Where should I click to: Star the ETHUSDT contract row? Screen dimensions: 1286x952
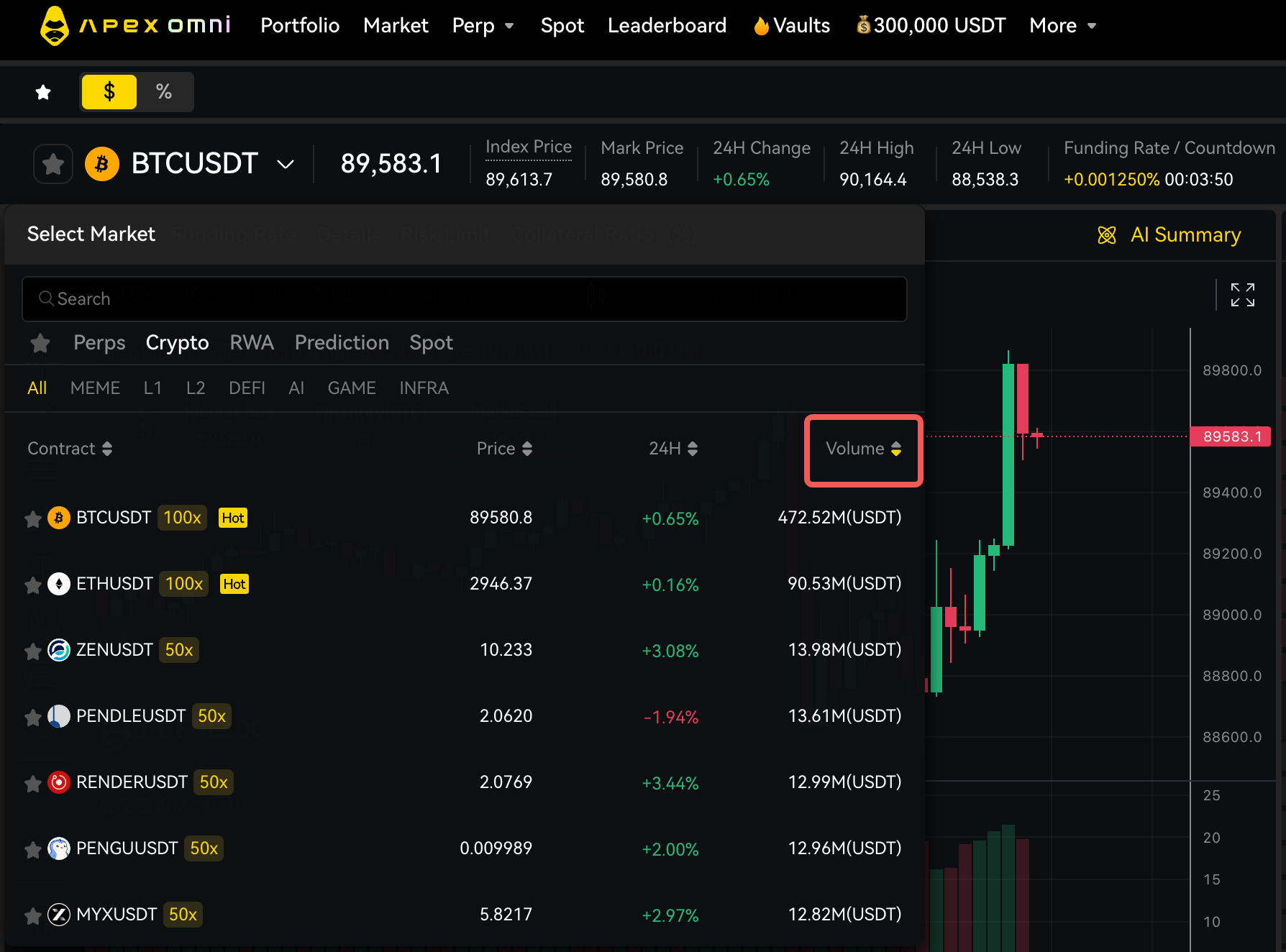click(32, 585)
